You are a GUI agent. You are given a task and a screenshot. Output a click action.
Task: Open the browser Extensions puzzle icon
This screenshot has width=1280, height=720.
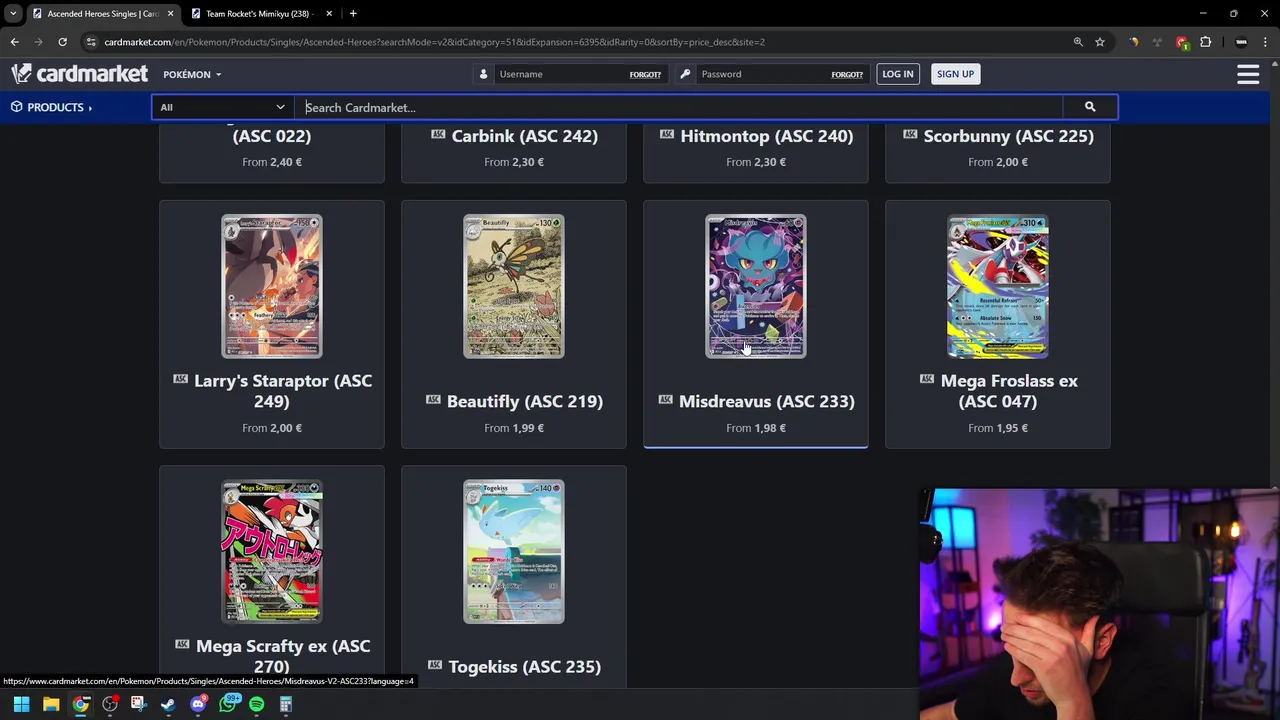1206,42
